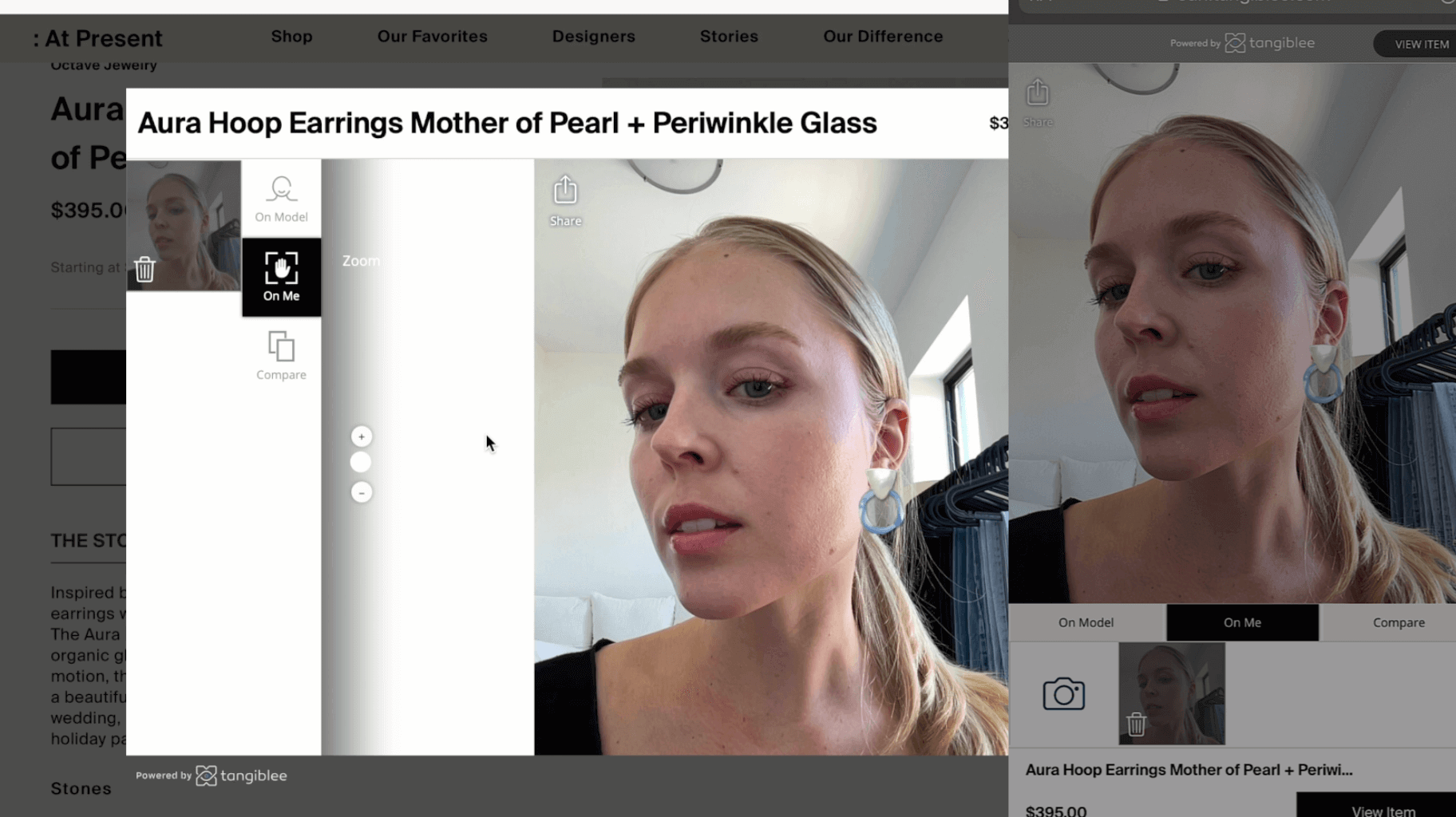Click the earring in mobile preview photo

[x=1323, y=372]
